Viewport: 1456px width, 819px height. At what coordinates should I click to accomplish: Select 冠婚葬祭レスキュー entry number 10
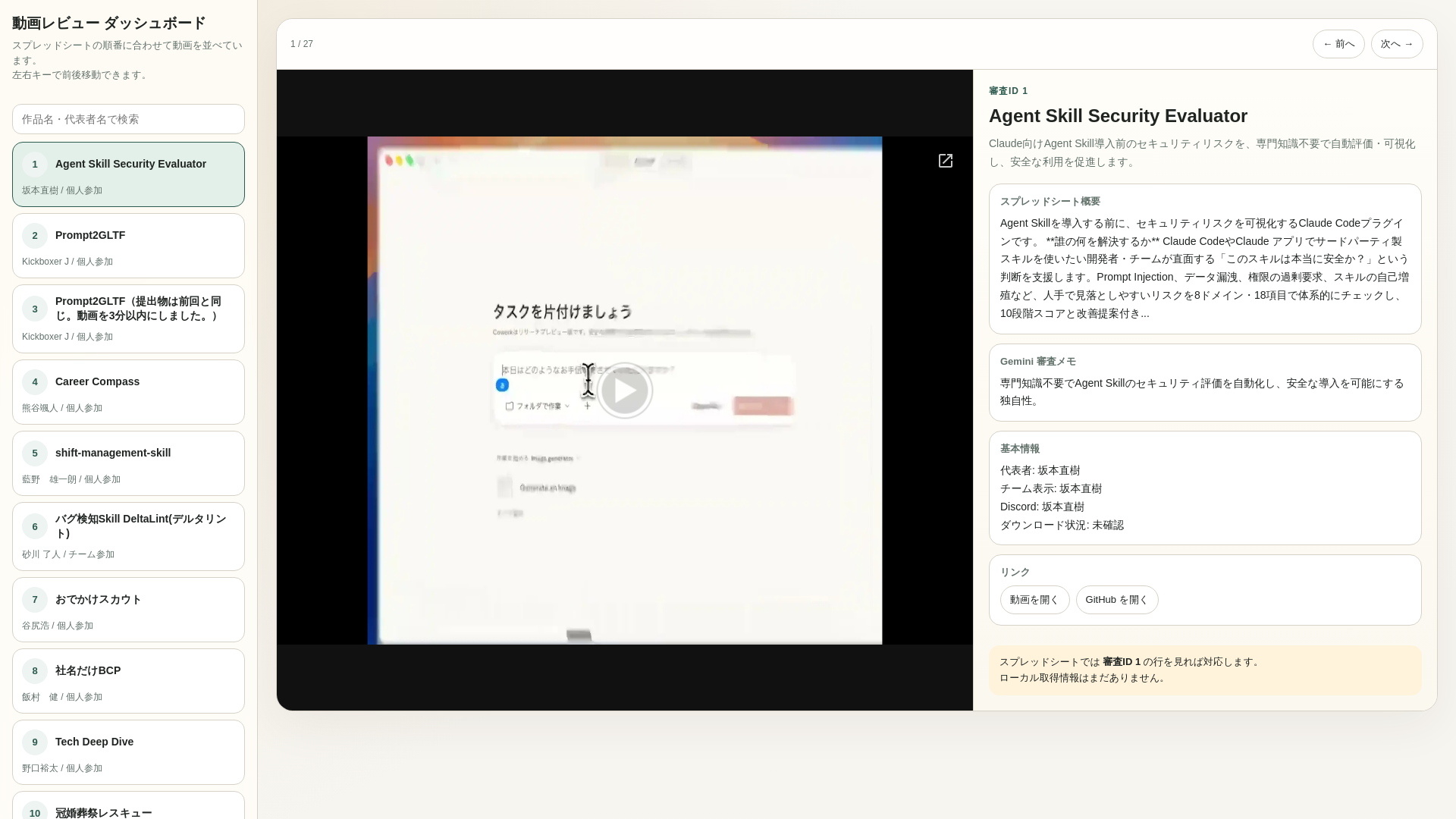point(128,805)
